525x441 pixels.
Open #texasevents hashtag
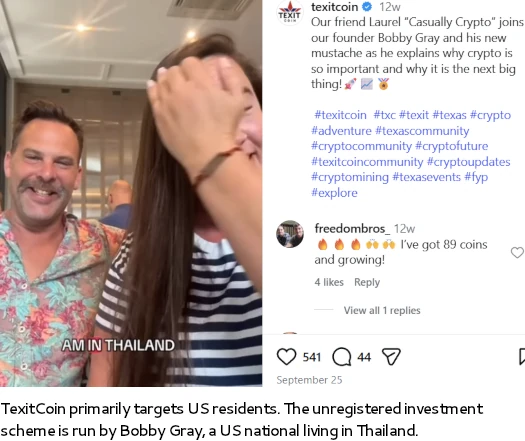pyautogui.click(x=426, y=177)
